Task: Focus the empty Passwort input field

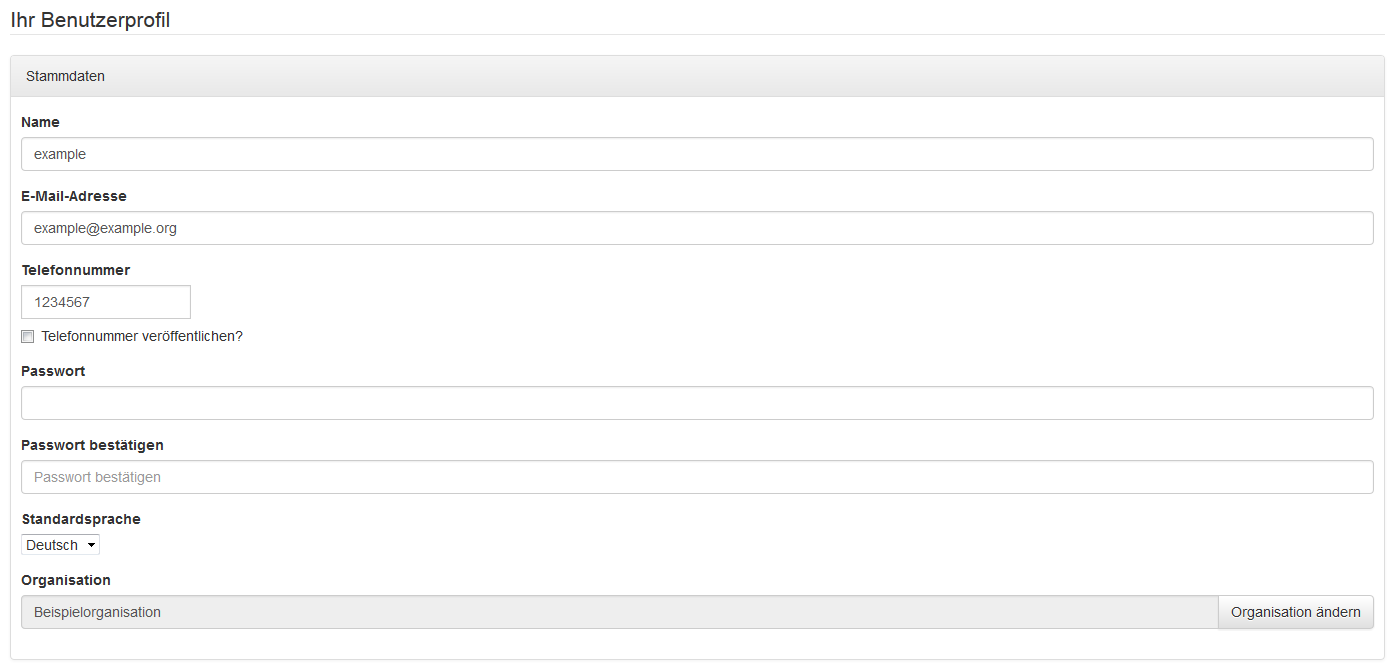Action: tap(696, 403)
